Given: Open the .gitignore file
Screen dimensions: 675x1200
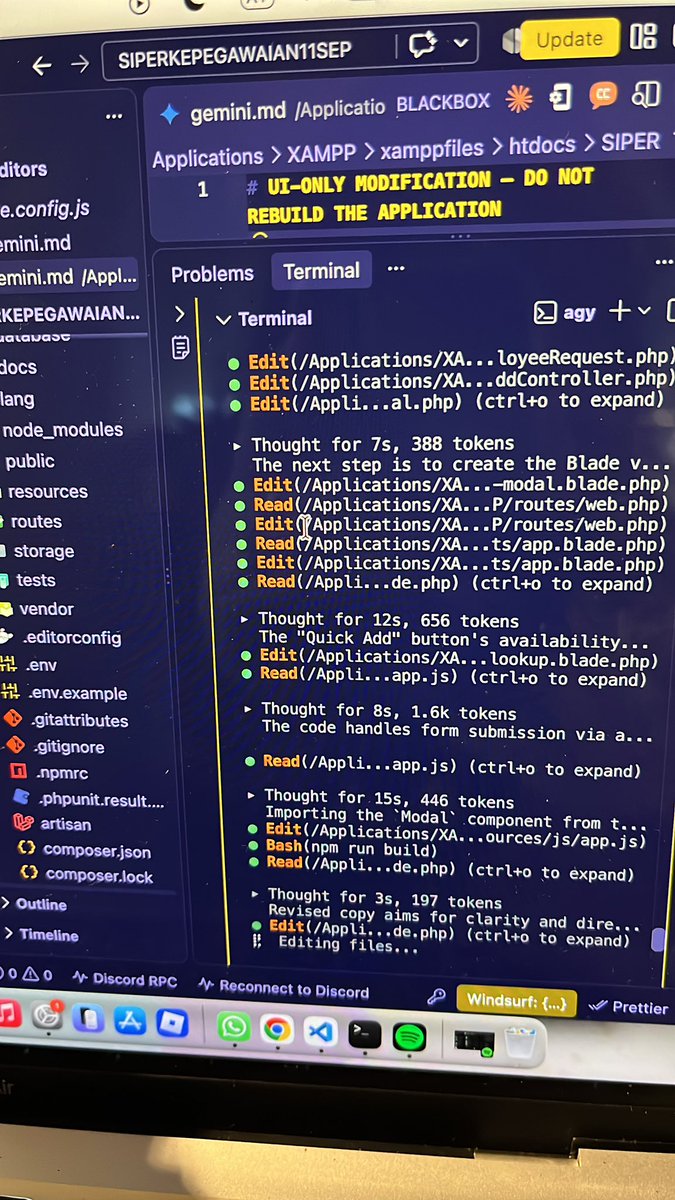Looking at the screenshot, I should (x=68, y=747).
